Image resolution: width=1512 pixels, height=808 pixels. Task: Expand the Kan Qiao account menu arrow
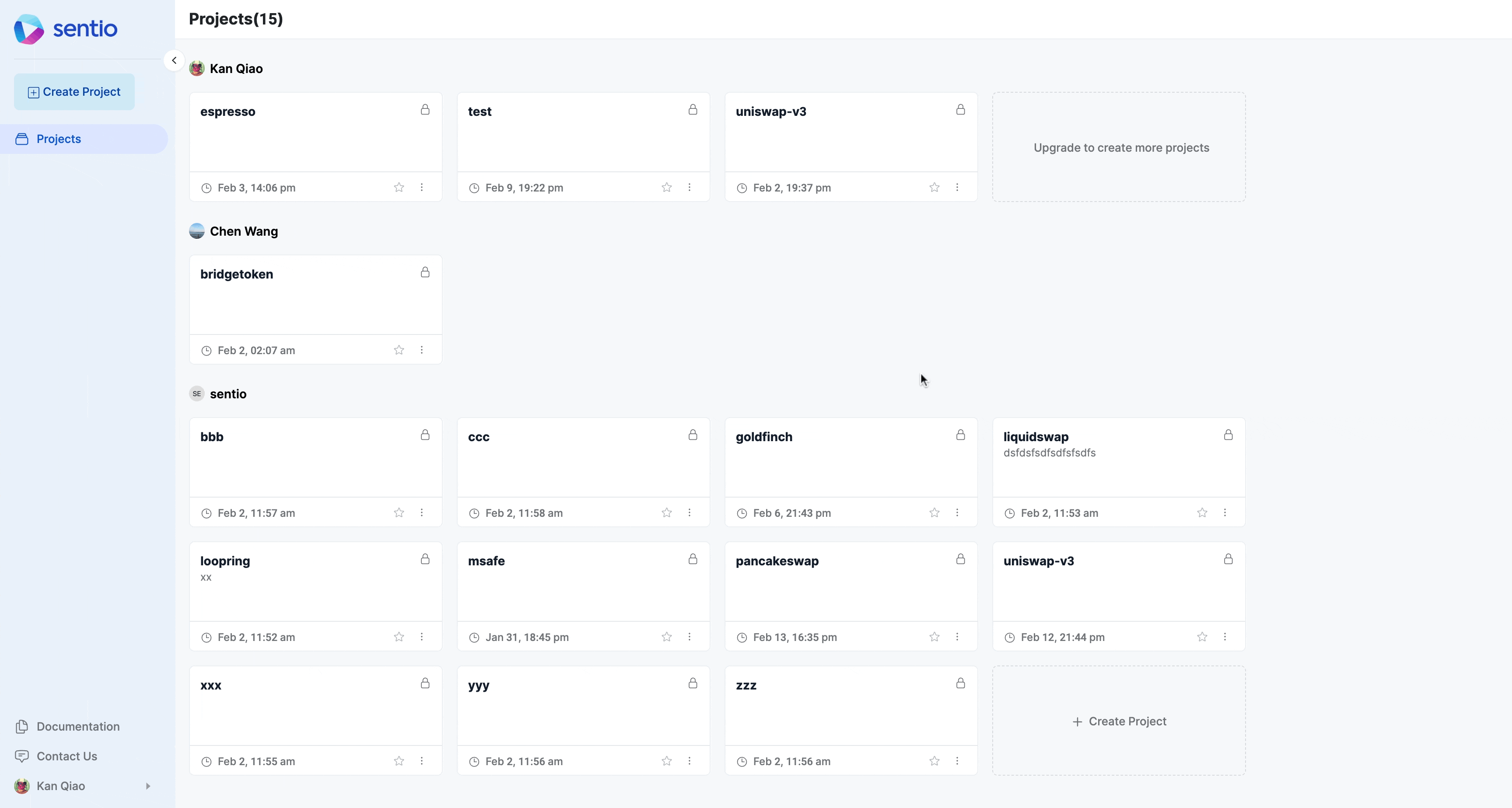148,786
